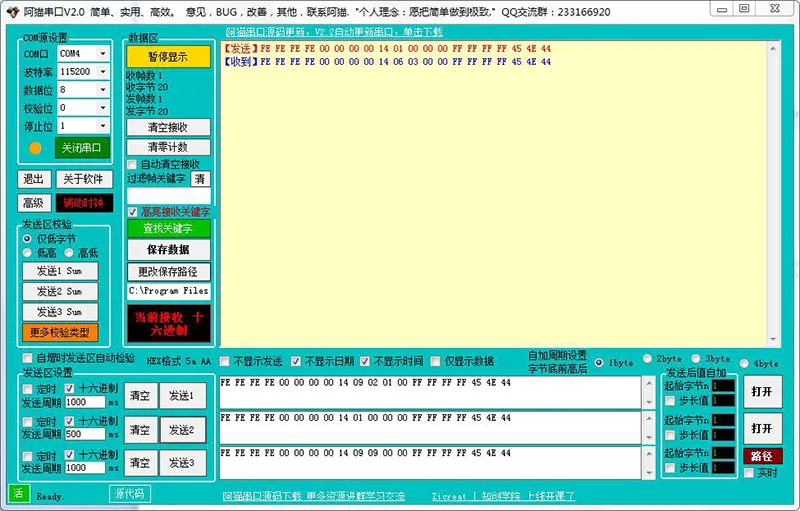
Task: Check the 不显示发送 checkbox
Action: [x=224, y=361]
